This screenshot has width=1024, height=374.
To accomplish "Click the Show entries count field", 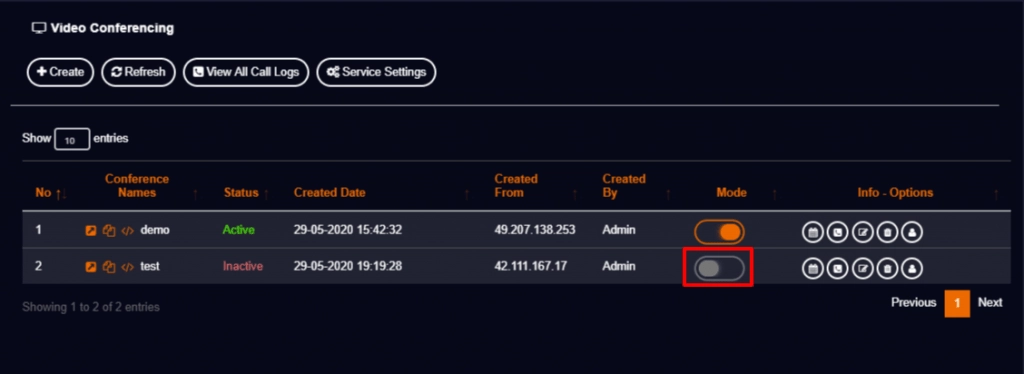I will pos(72,139).
